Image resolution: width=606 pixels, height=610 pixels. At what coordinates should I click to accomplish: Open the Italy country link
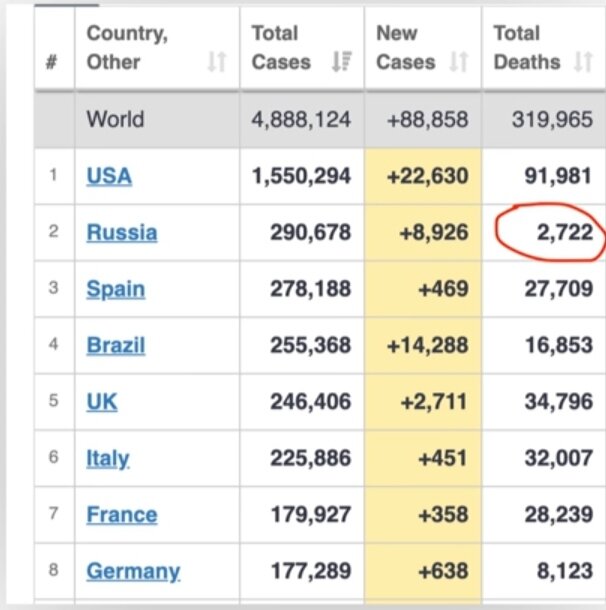tap(108, 459)
